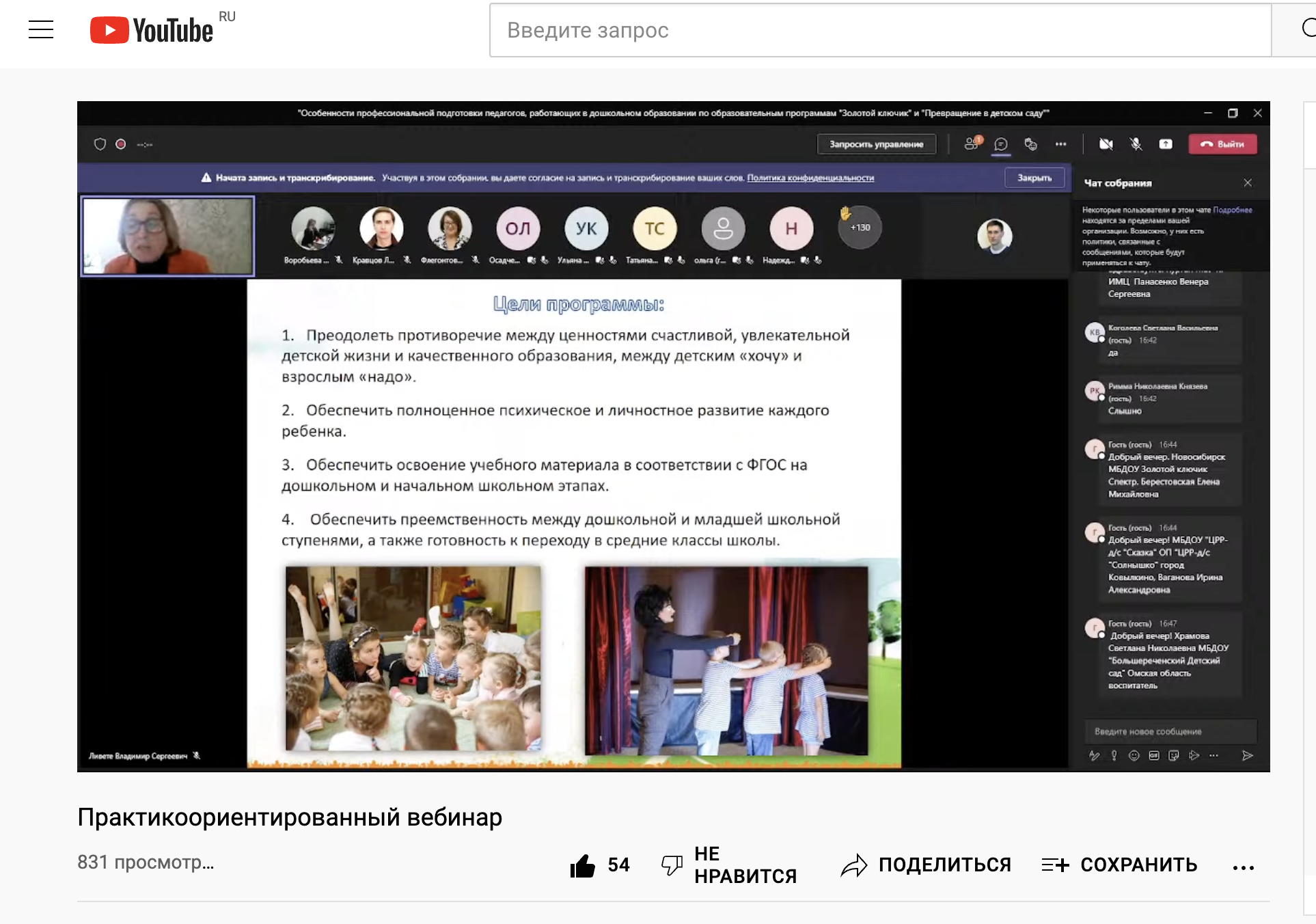Expand the +130 additional participants bubble
The height and width of the screenshot is (924, 1316).
point(860,228)
